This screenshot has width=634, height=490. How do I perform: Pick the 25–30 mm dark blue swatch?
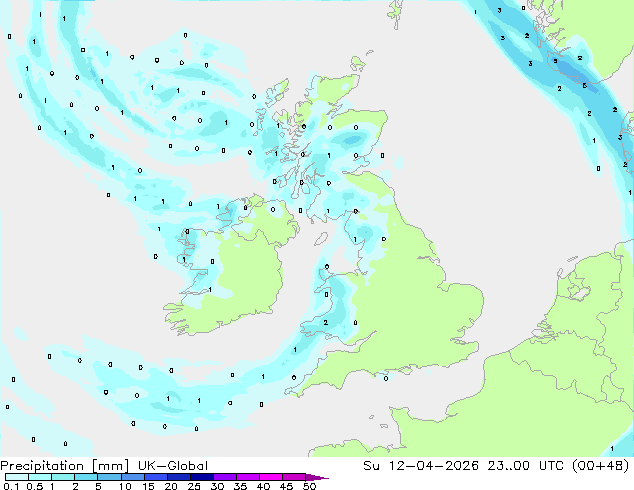point(202,477)
